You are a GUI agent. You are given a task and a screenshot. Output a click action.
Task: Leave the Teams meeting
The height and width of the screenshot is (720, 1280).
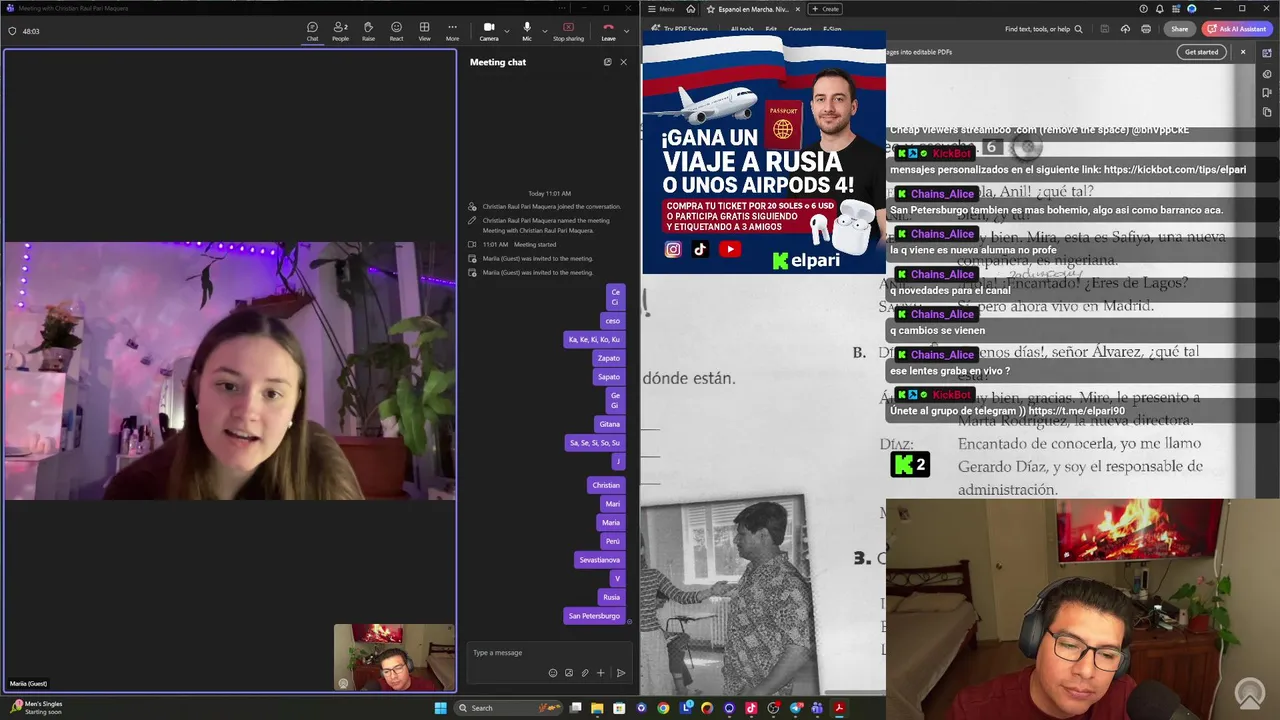coord(608,31)
